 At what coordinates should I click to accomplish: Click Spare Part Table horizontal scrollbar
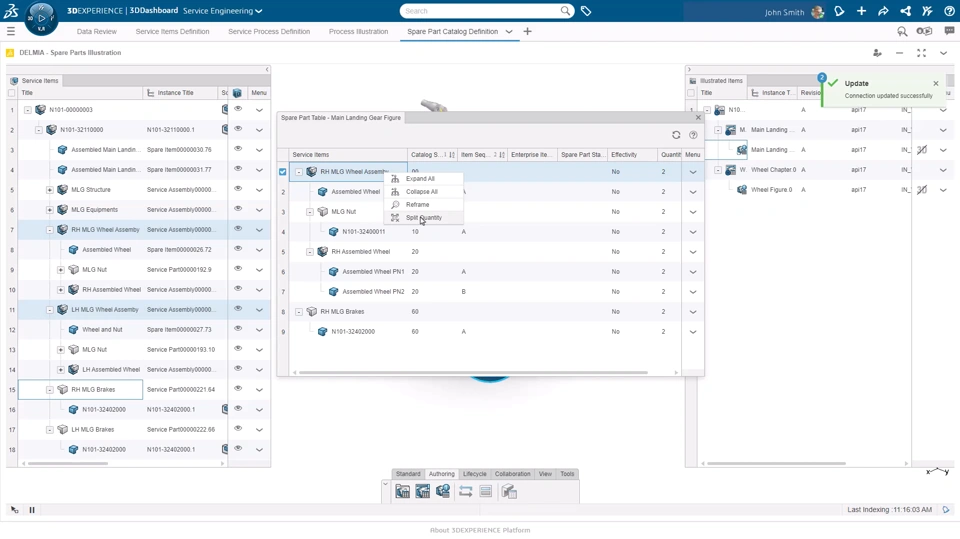(473, 372)
